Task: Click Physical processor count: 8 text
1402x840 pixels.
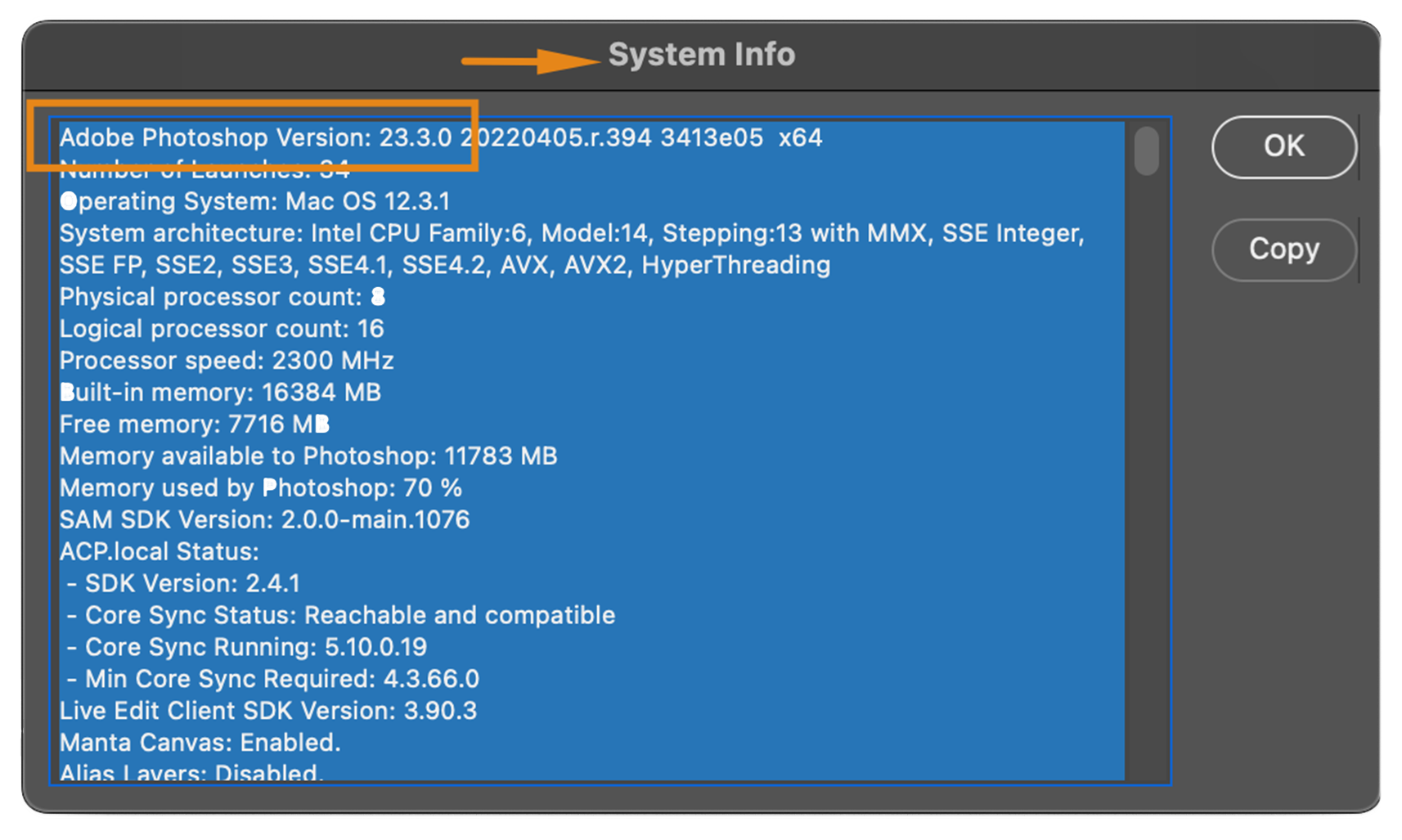Action: coord(222,297)
